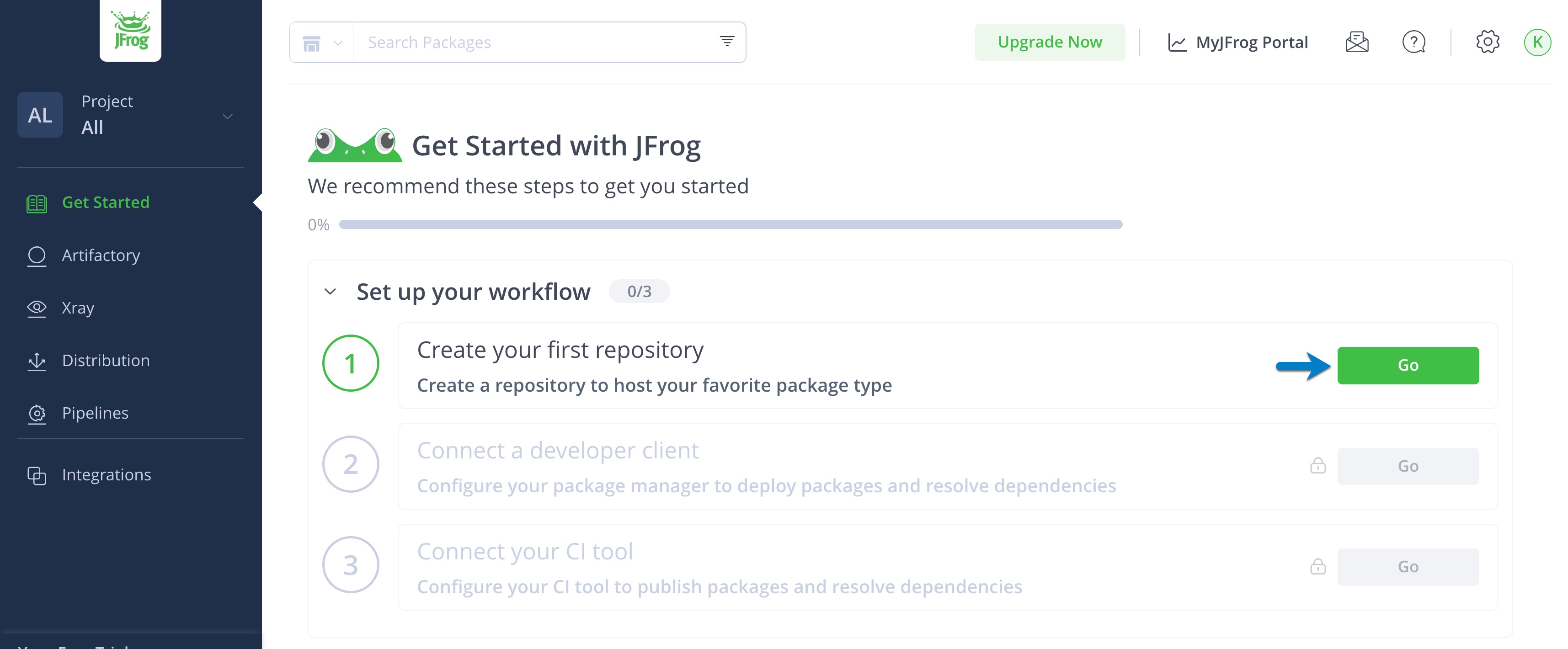Click "Configure your CI tool to publish" description
The height and width of the screenshot is (649, 1568).
tap(720, 587)
